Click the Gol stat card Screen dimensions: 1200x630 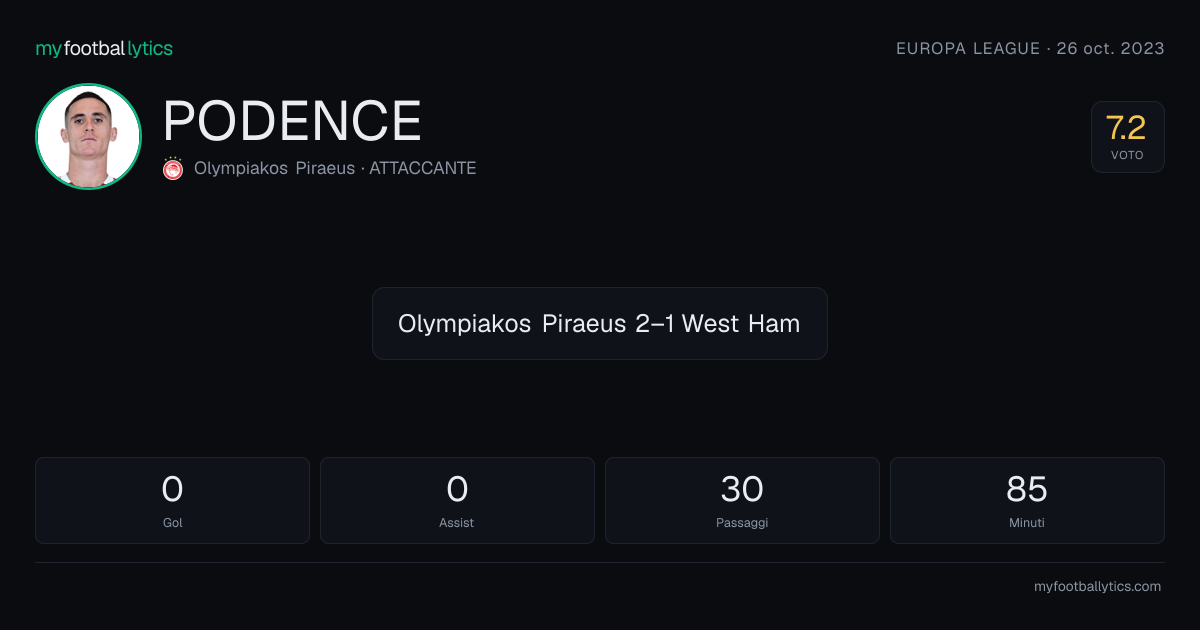tap(172, 500)
